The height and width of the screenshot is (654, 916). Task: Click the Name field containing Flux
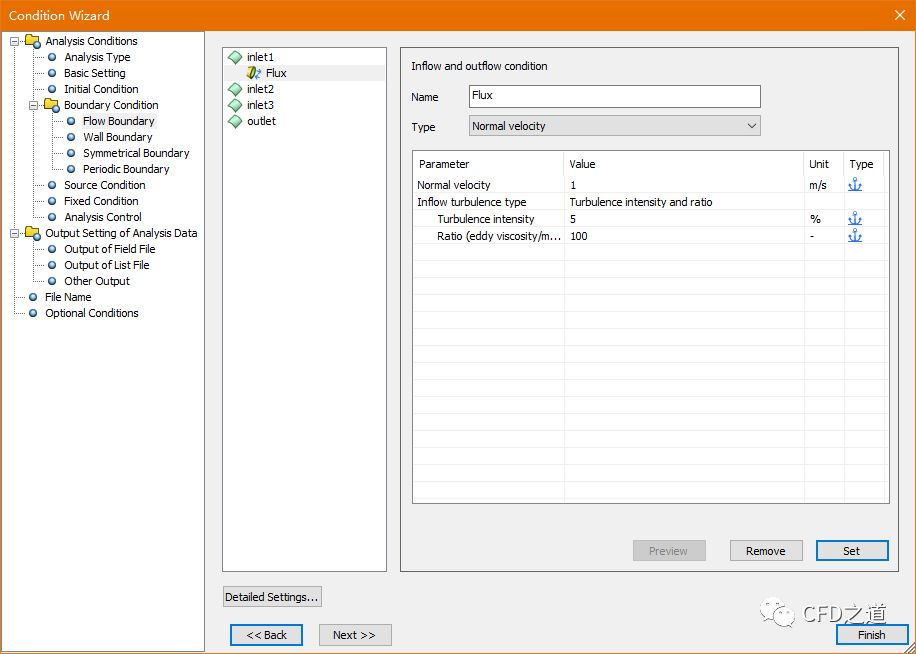coord(614,96)
